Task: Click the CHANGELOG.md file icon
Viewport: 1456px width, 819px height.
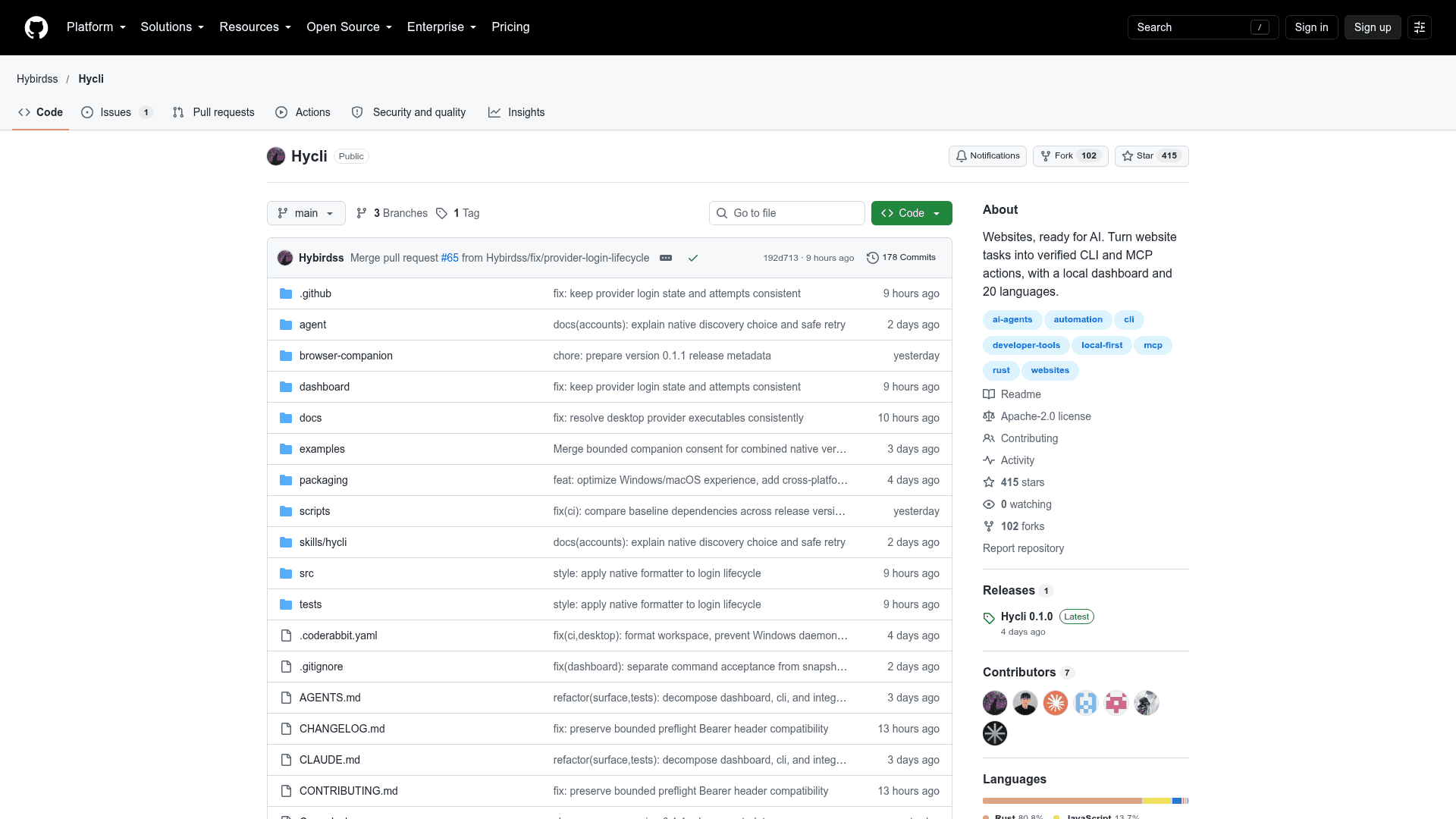Action: tap(286, 729)
